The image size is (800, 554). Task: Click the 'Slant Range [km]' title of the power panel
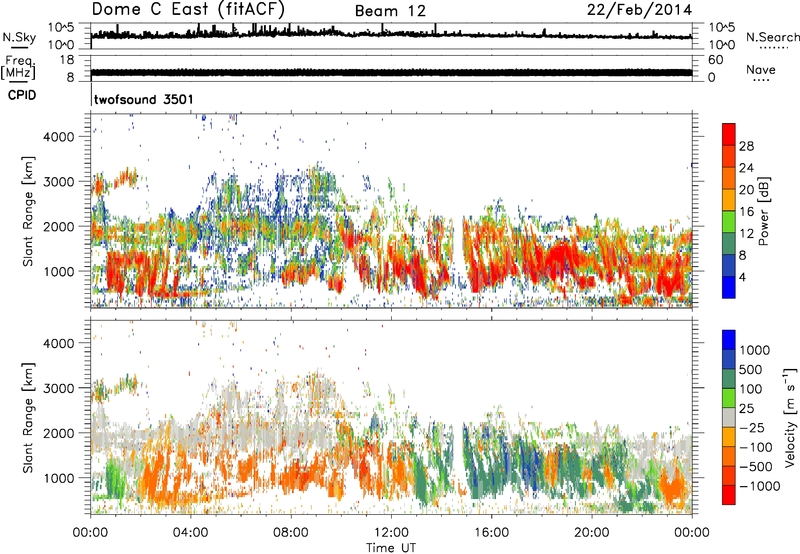coord(28,211)
